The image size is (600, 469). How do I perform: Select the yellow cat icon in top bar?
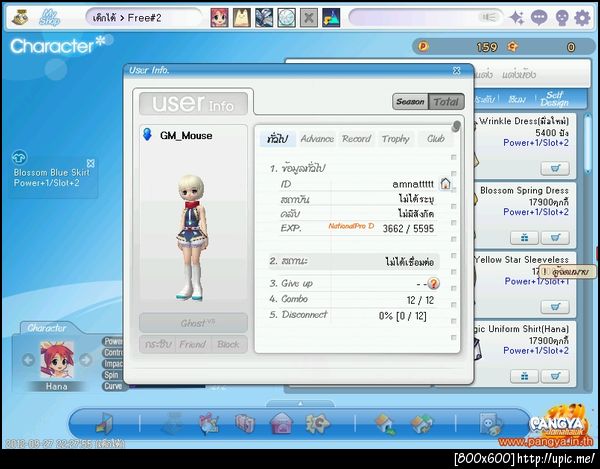pyautogui.click(x=242, y=18)
